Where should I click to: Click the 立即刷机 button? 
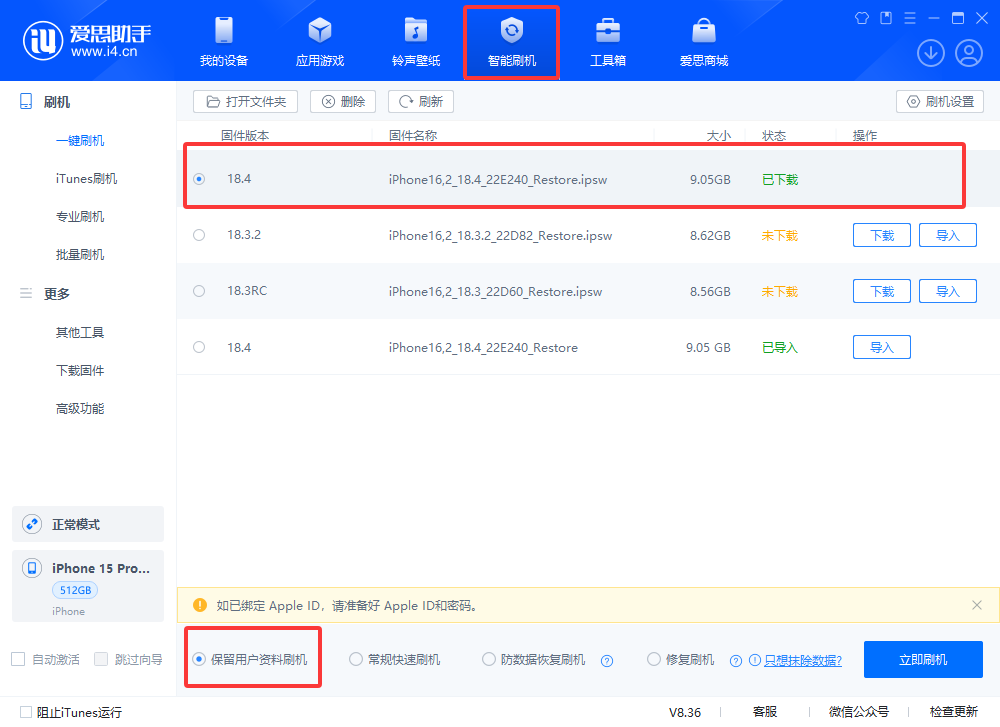923,659
